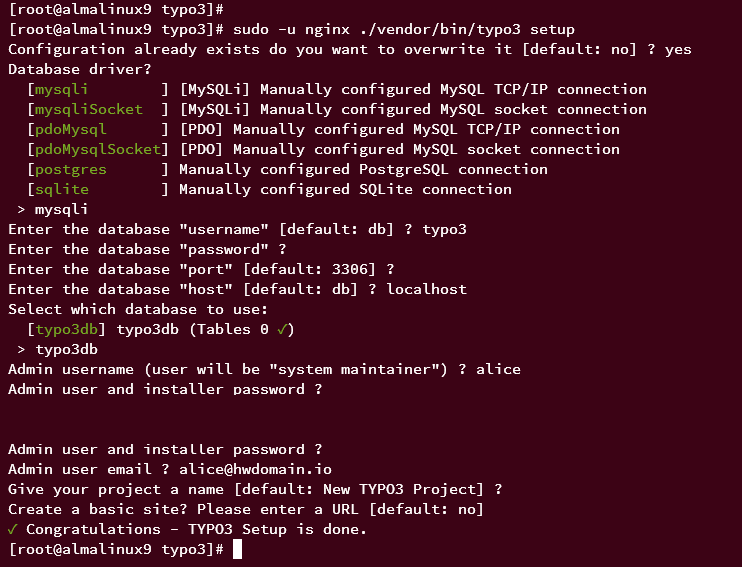Click the 'localhost' host entry
Image resolution: width=742 pixels, height=567 pixels.
tap(431, 289)
